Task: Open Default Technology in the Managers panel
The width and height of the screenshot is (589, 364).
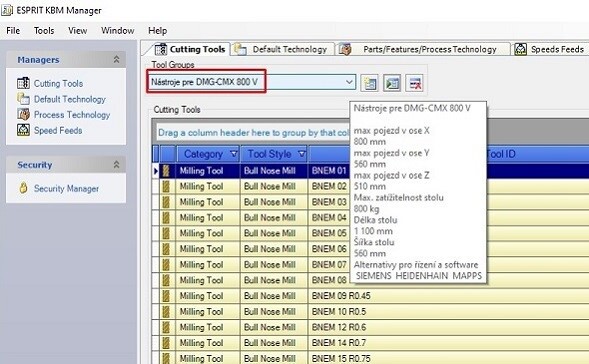Action: (x=70, y=99)
